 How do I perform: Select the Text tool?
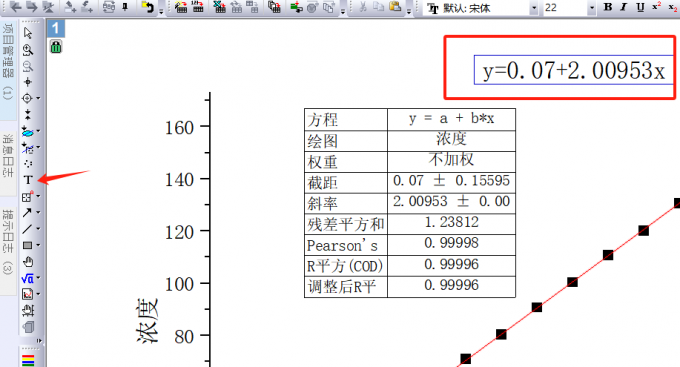[28, 180]
